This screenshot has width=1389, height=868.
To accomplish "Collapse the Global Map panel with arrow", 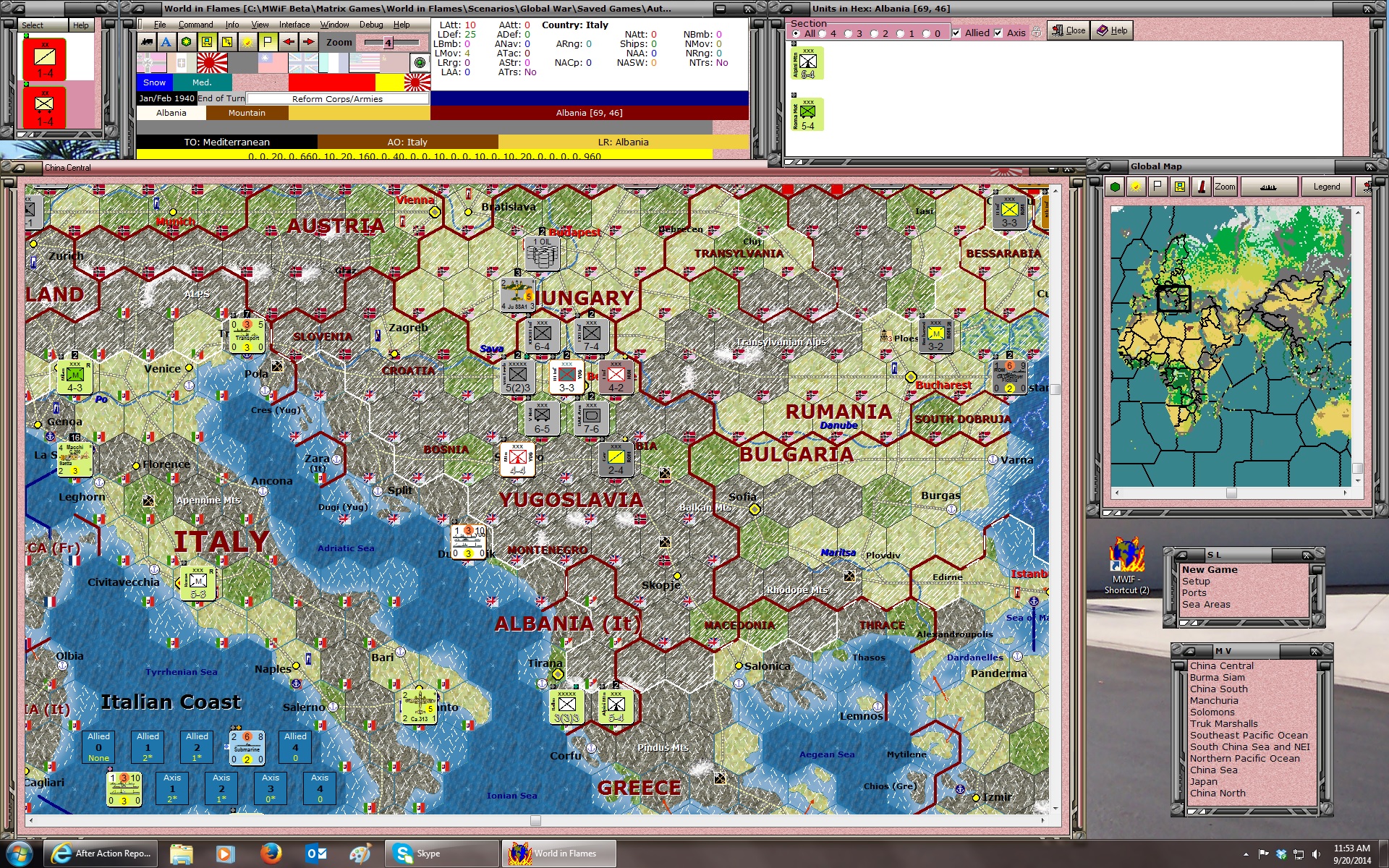I will [x=1105, y=166].
